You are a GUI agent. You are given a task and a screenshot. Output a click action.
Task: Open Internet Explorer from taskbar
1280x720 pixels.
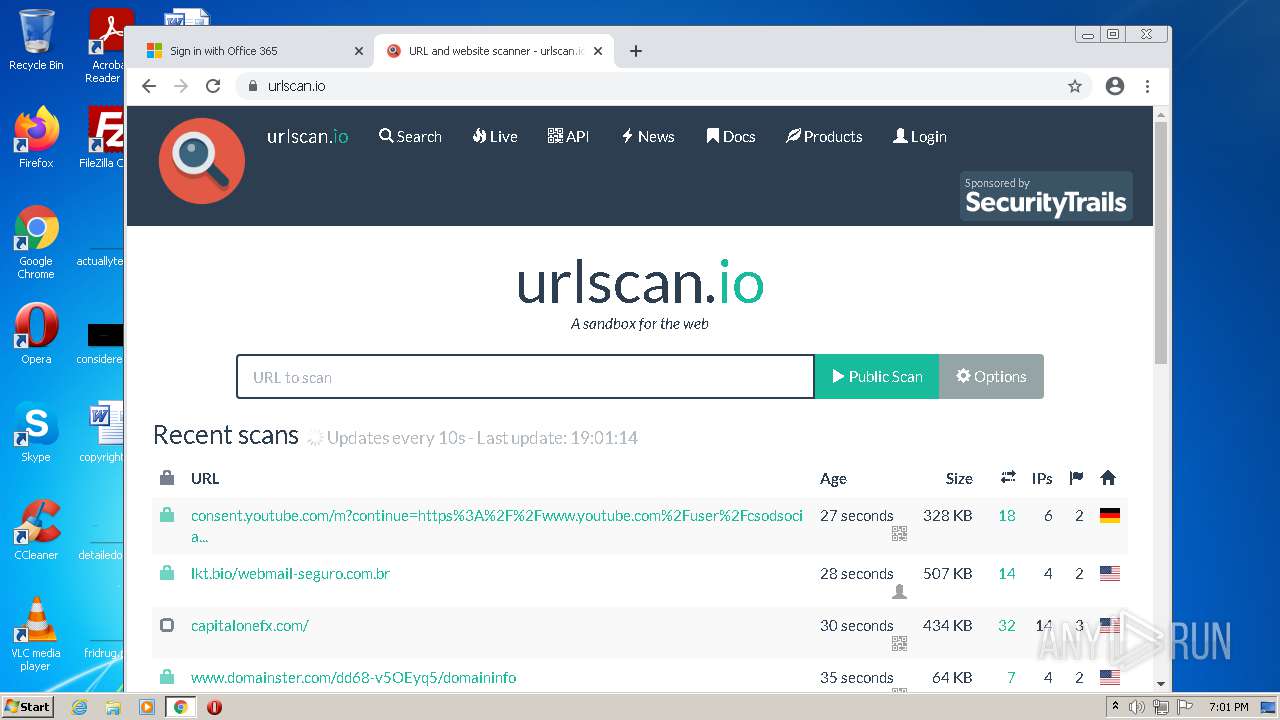tap(79, 707)
